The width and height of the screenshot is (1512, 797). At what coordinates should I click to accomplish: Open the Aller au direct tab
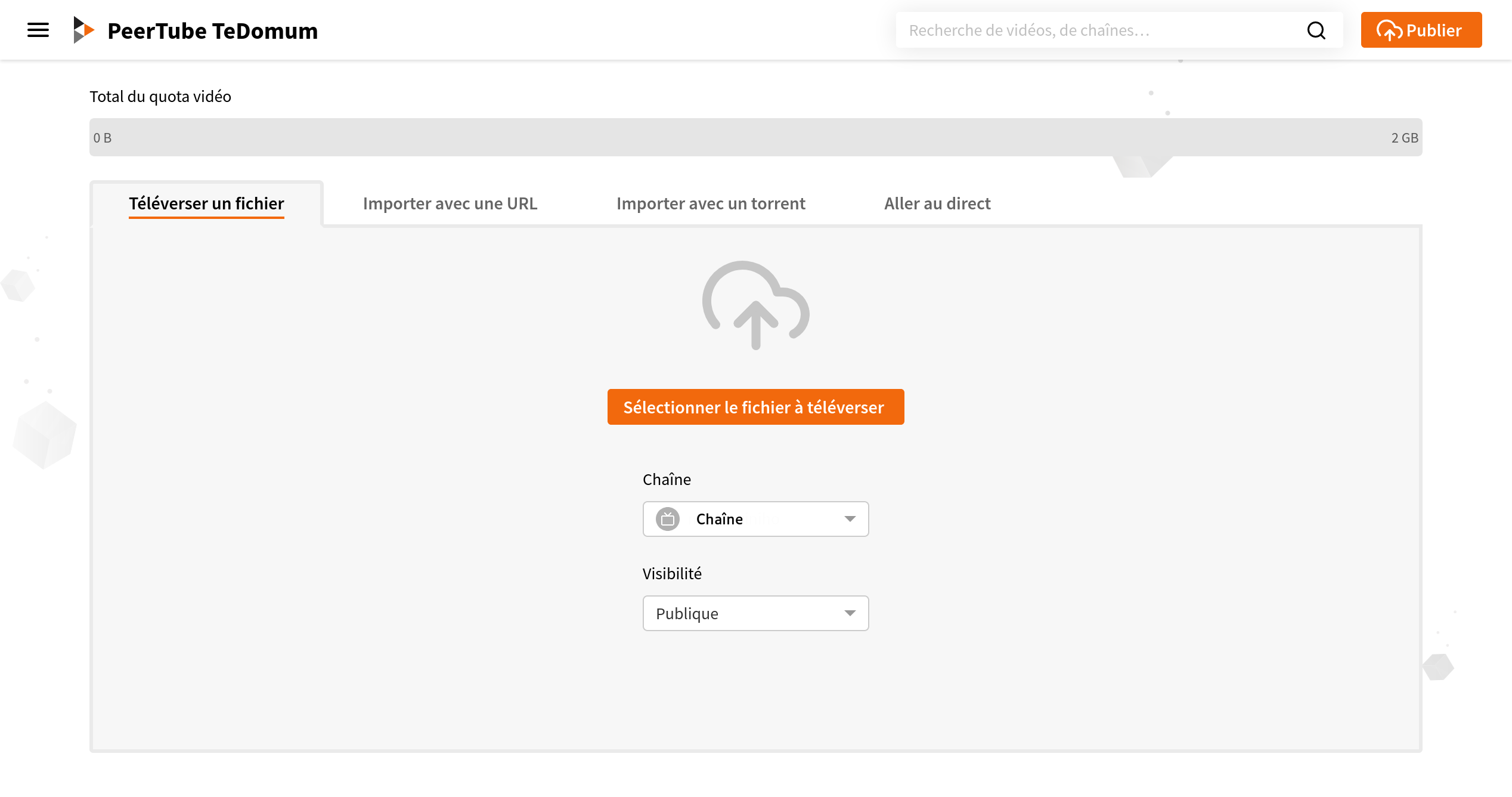[937, 203]
